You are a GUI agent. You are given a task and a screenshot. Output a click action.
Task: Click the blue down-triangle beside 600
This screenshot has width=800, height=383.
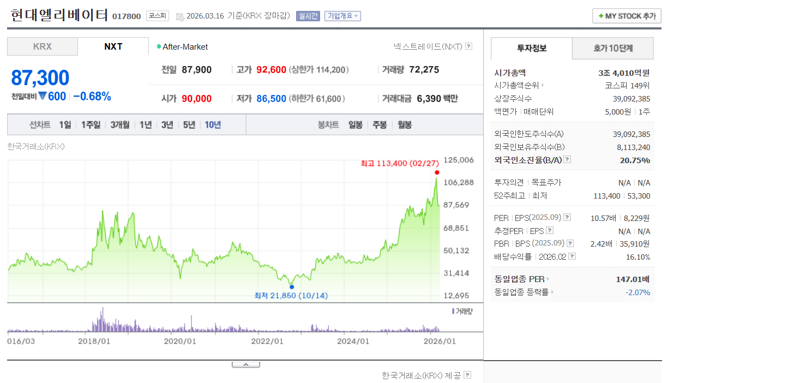click(x=42, y=96)
